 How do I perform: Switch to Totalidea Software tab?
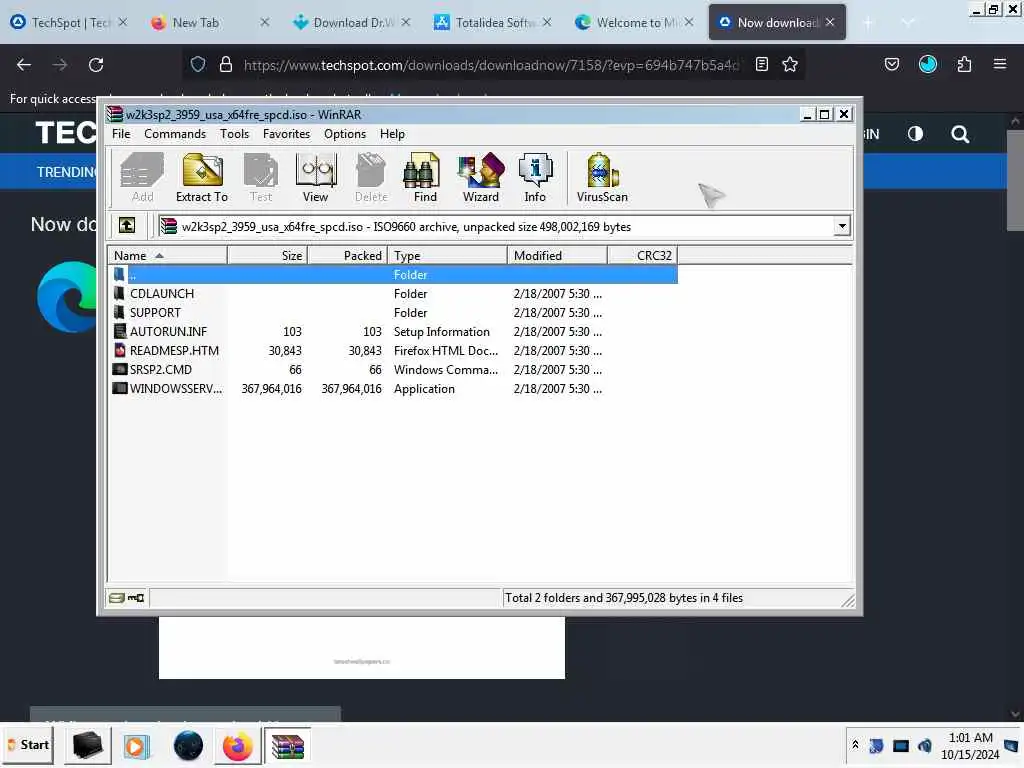(494, 22)
